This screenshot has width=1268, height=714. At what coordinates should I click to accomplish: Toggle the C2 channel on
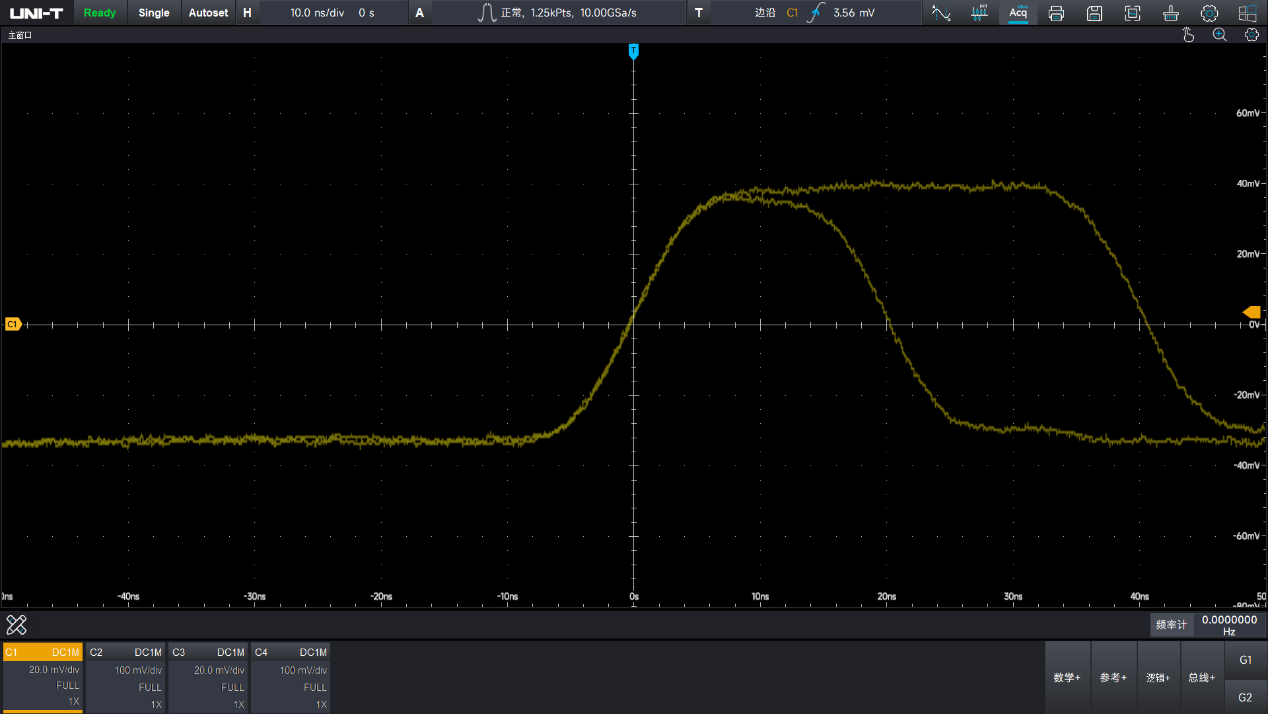pyautogui.click(x=124, y=677)
